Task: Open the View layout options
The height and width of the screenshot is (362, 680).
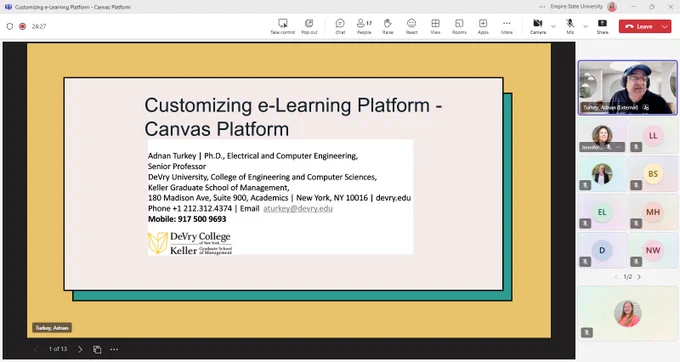Action: point(435,26)
